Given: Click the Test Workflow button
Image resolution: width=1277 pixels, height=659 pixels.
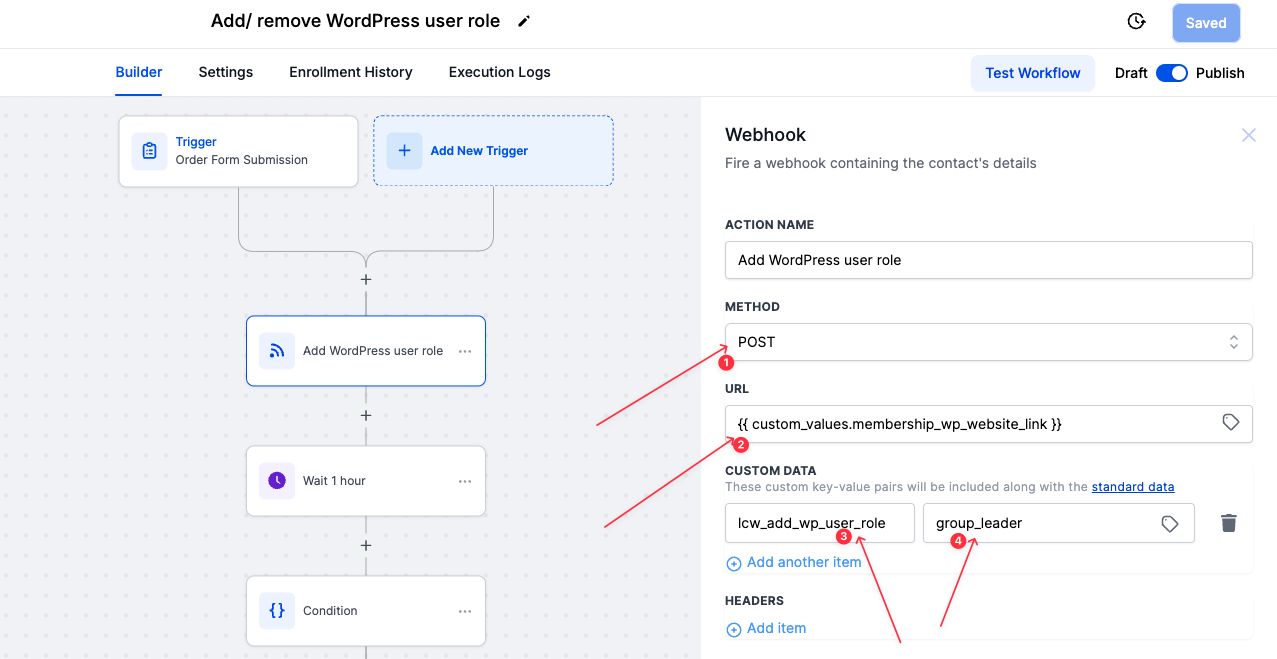Looking at the screenshot, I should point(1032,72).
